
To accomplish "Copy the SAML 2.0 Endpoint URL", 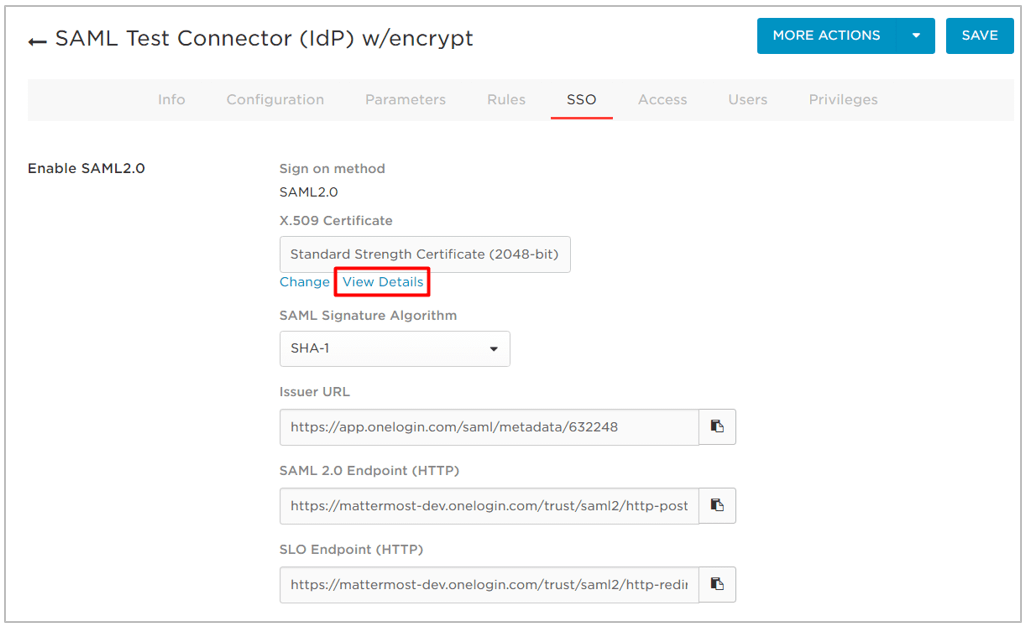I will tap(717, 506).
